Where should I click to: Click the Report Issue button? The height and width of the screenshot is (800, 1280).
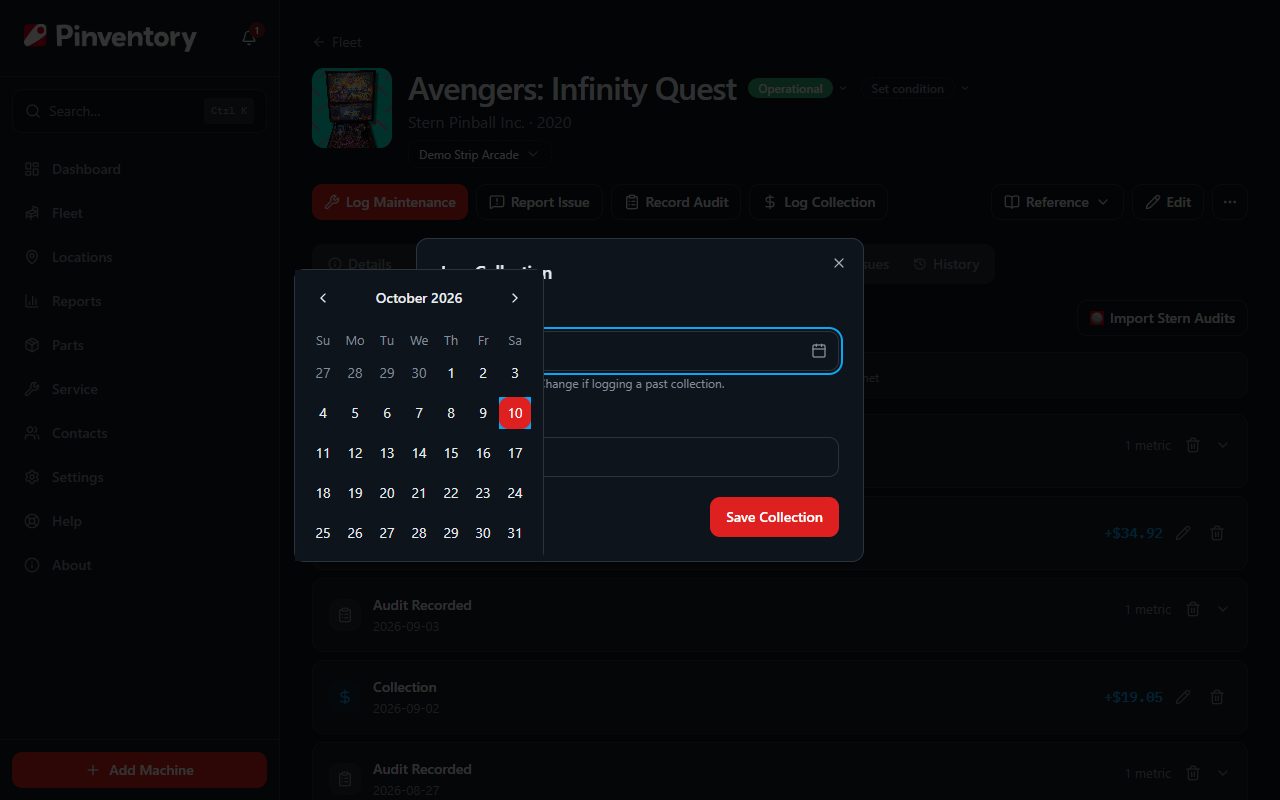[539, 202]
